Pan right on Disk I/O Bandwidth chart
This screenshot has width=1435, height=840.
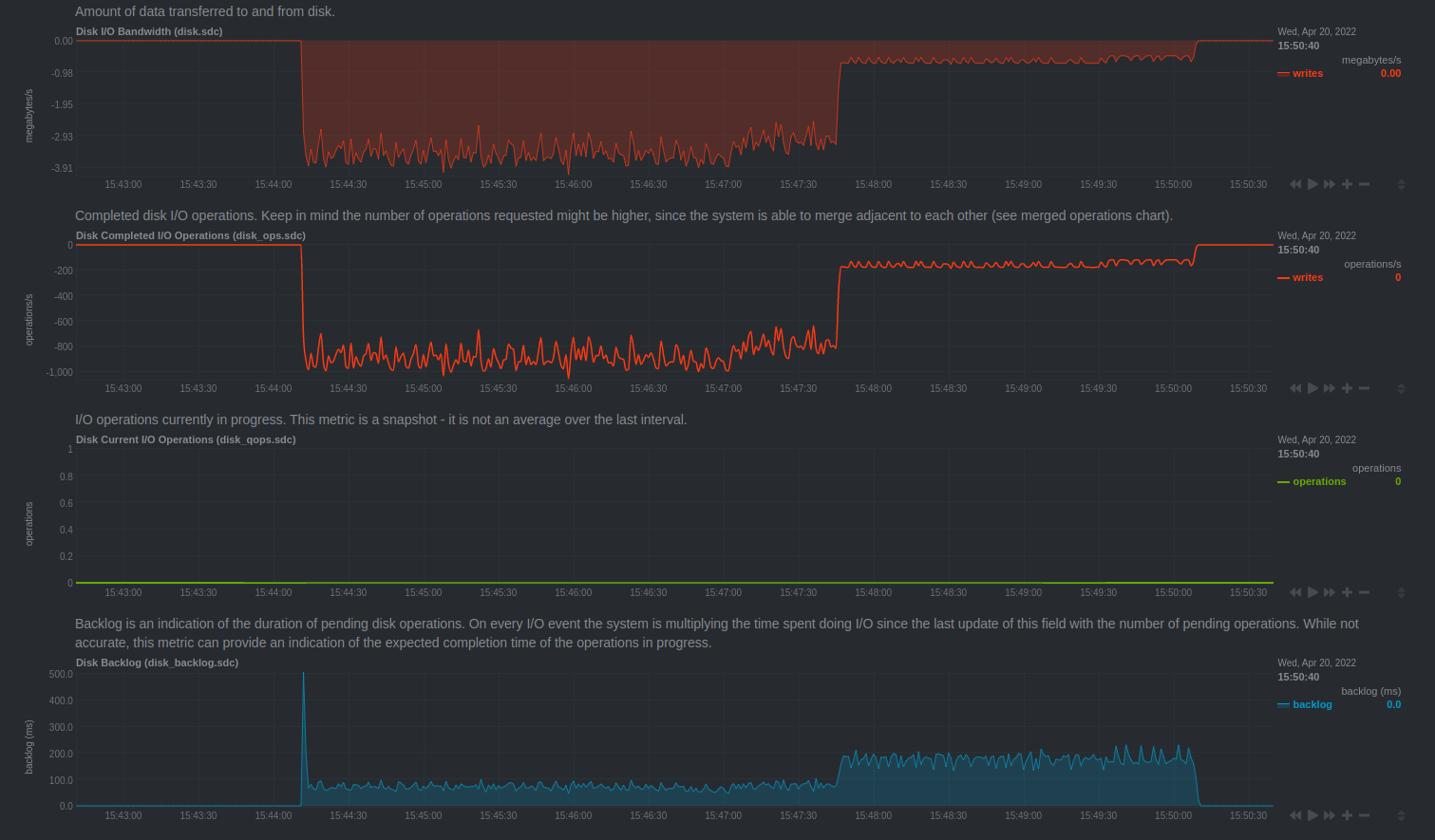pos(1330,184)
